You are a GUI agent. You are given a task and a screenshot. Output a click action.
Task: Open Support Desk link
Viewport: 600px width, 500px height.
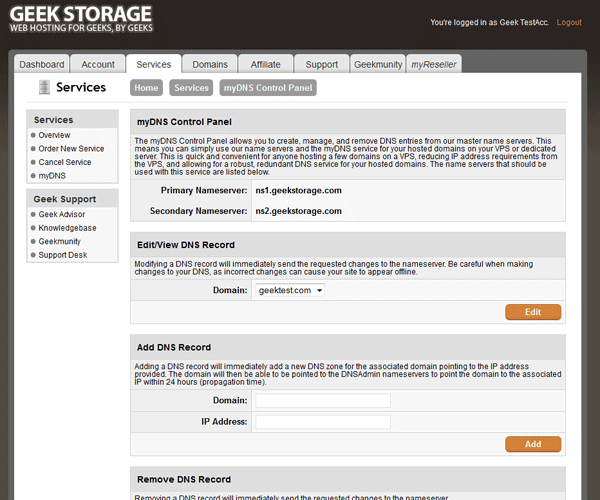(63, 255)
